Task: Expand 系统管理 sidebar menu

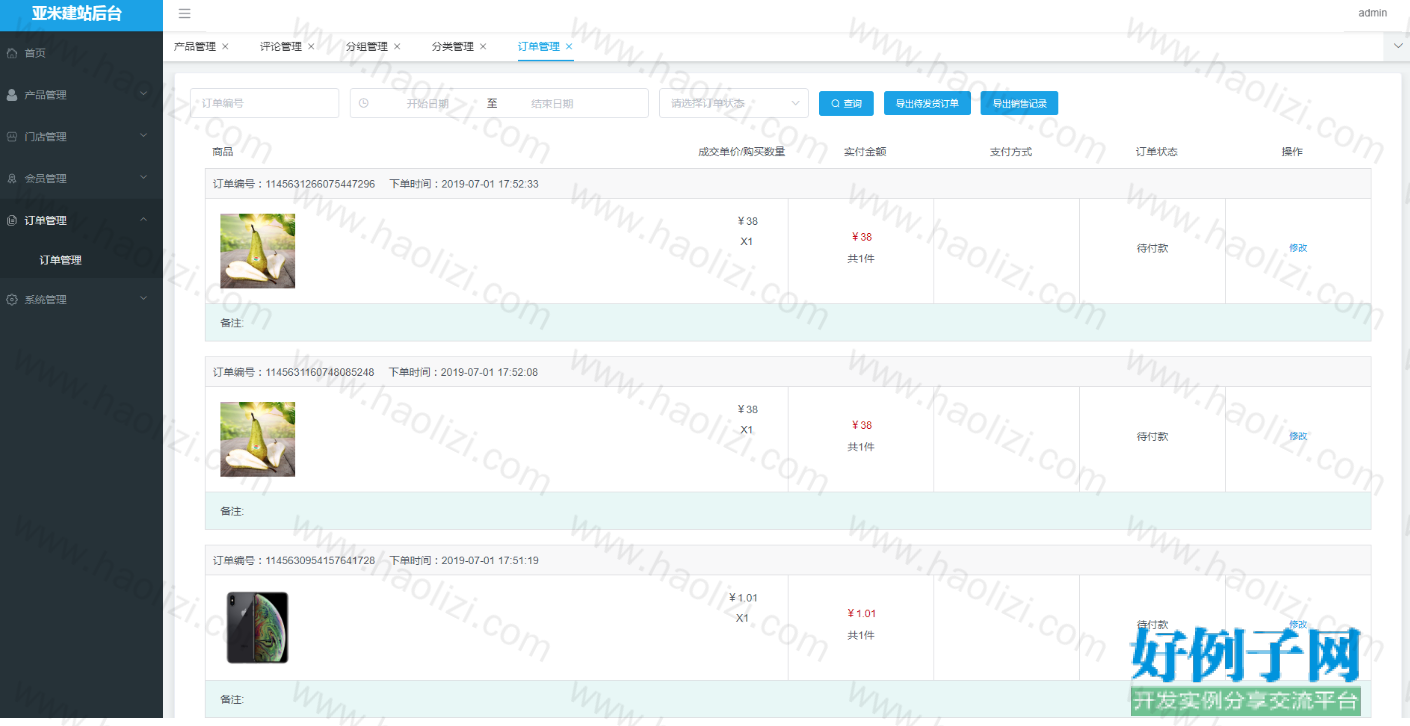Action: (81, 299)
